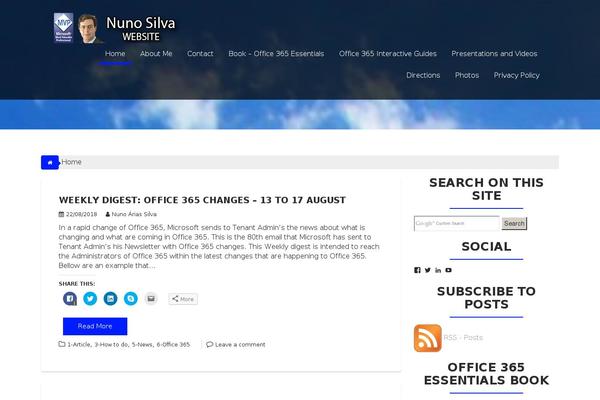
Task: Click the Home breadcrumb text
Action: click(x=72, y=162)
